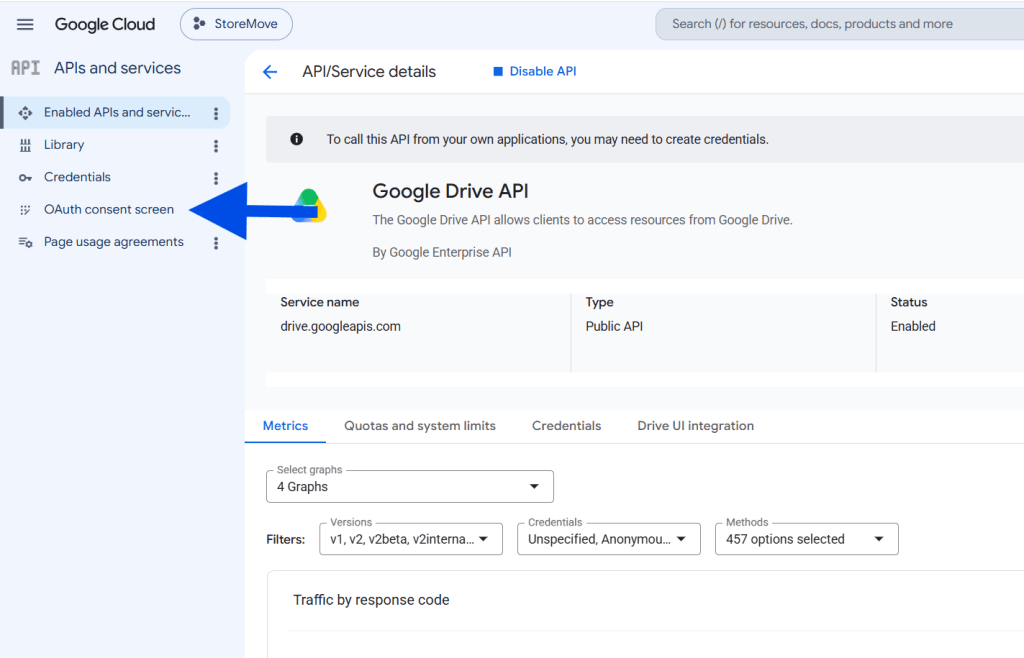The height and width of the screenshot is (658, 1024).
Task: Click the Credentials key icon
Action: pos(25,178)
